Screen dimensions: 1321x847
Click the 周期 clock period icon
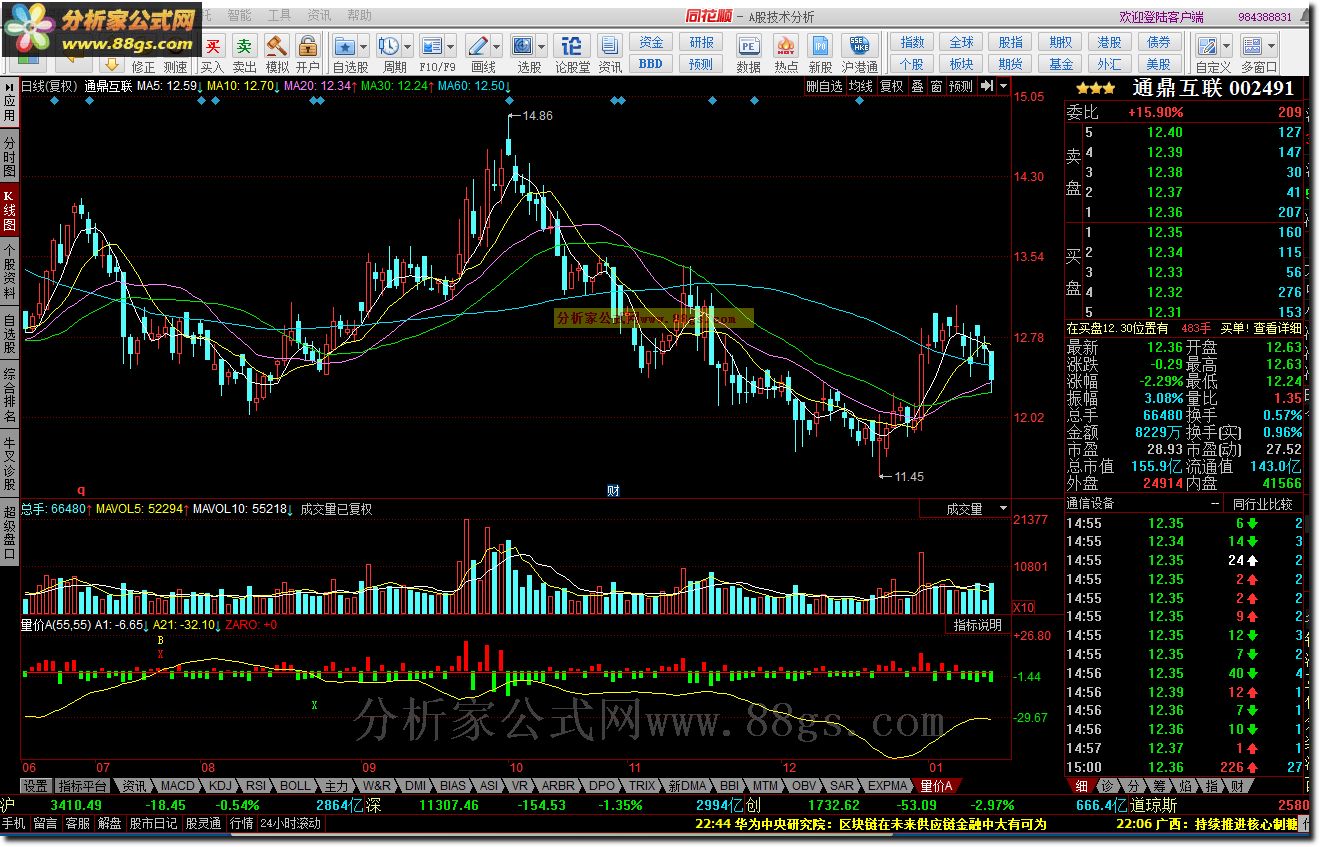(389, 46)
